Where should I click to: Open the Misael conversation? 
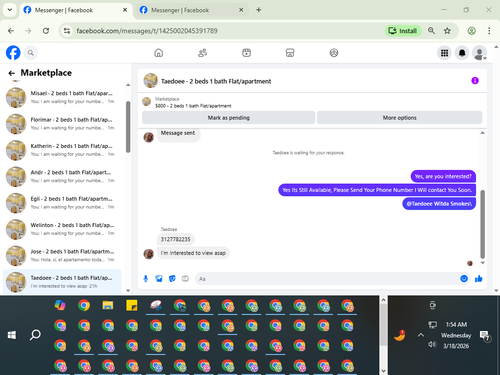[x=62, y=97]
